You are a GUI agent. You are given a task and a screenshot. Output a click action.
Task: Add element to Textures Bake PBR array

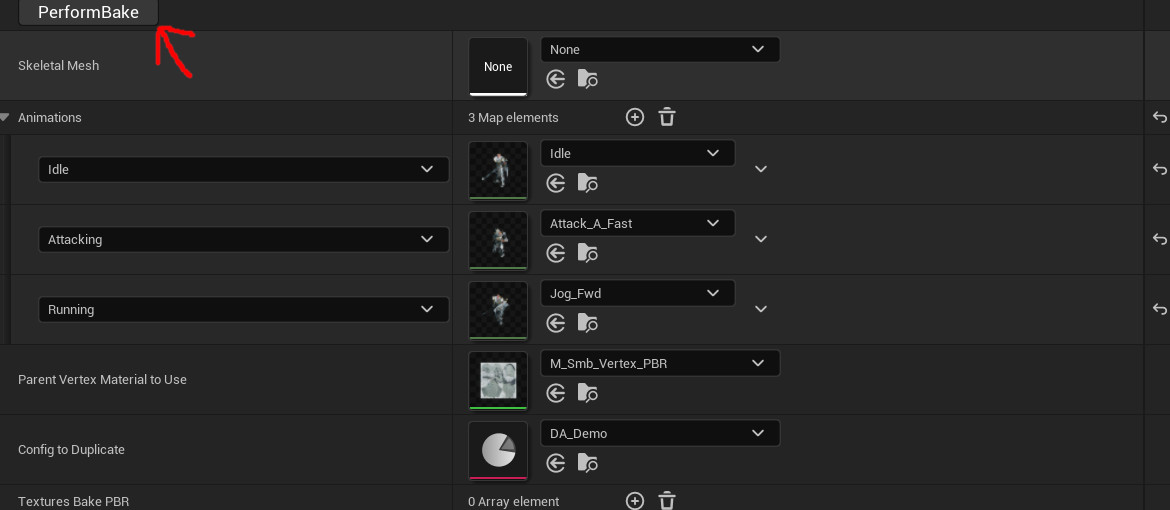pos(634,501)
